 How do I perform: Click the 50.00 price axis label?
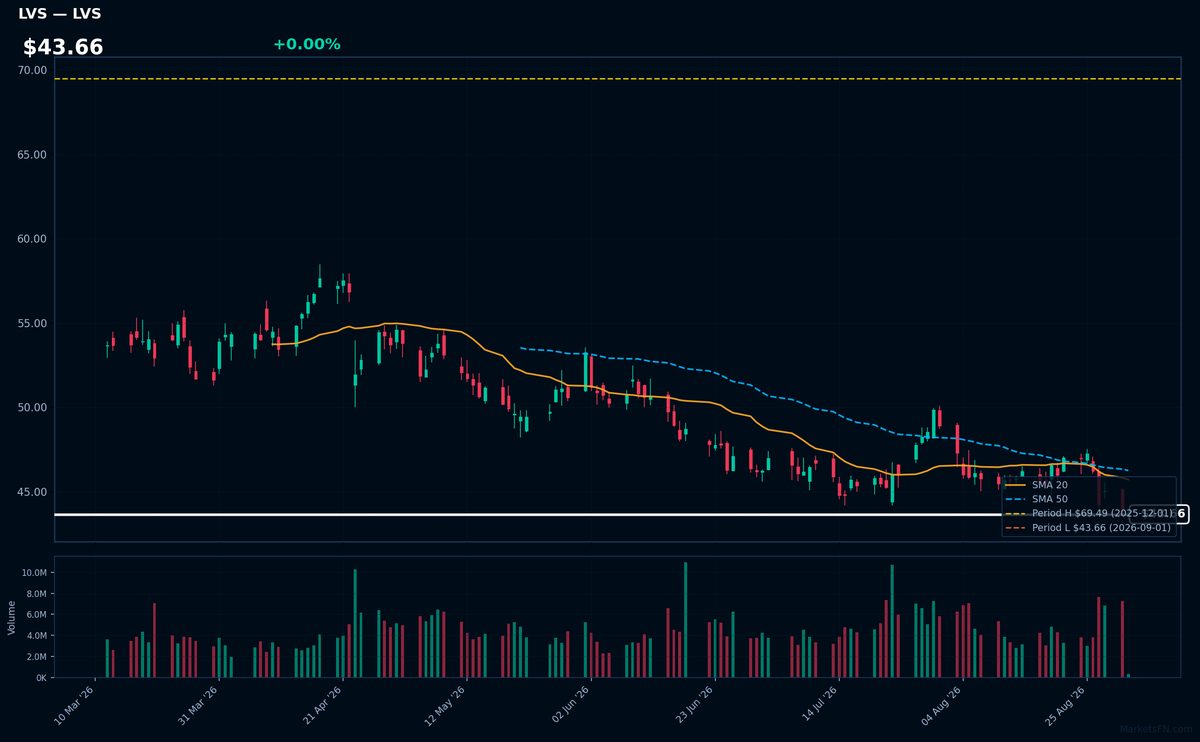pyautogui.click(x=32, y=407)
